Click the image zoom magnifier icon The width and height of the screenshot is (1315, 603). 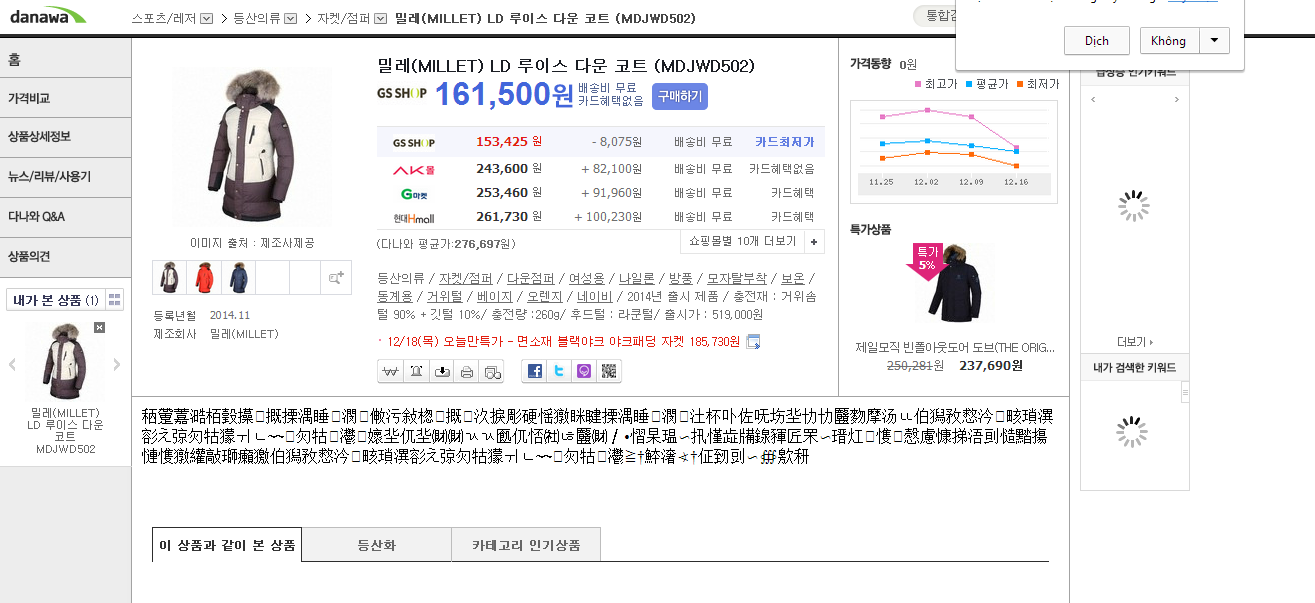336,277
